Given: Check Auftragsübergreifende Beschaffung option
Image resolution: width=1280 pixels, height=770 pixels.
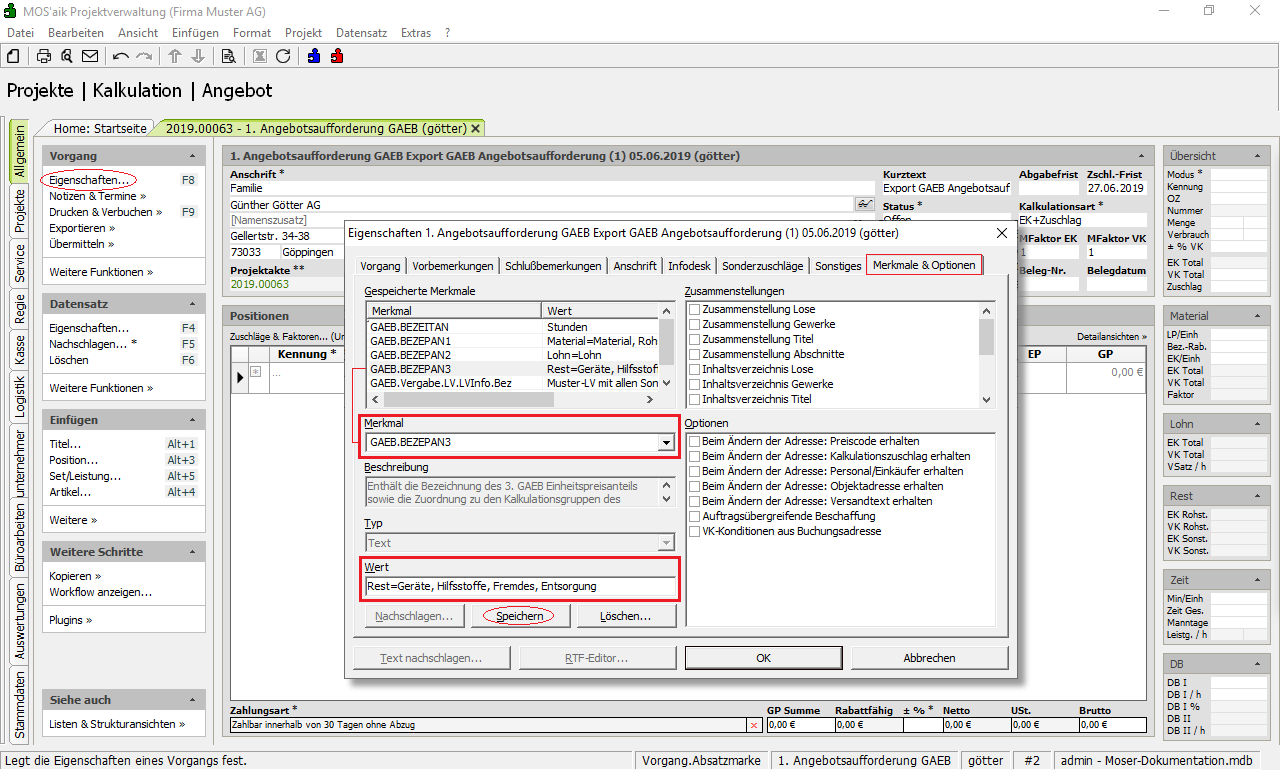Looking at the screenshot, I should click(694, 516).
